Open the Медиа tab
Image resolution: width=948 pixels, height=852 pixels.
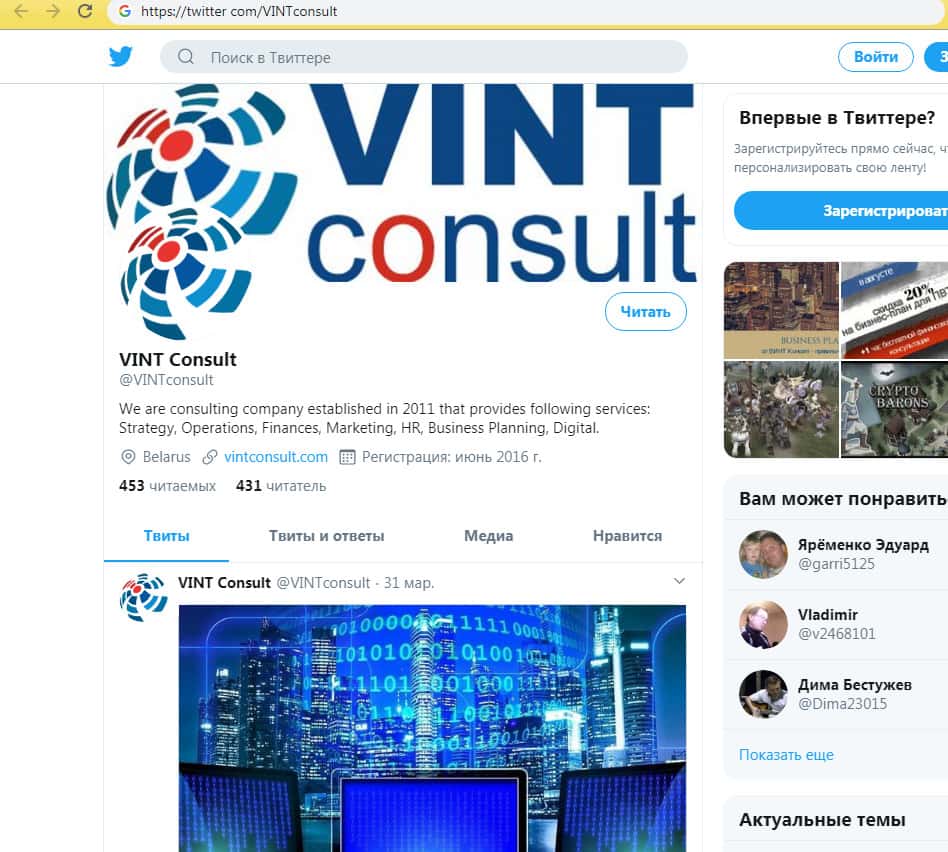pos(489,536)
